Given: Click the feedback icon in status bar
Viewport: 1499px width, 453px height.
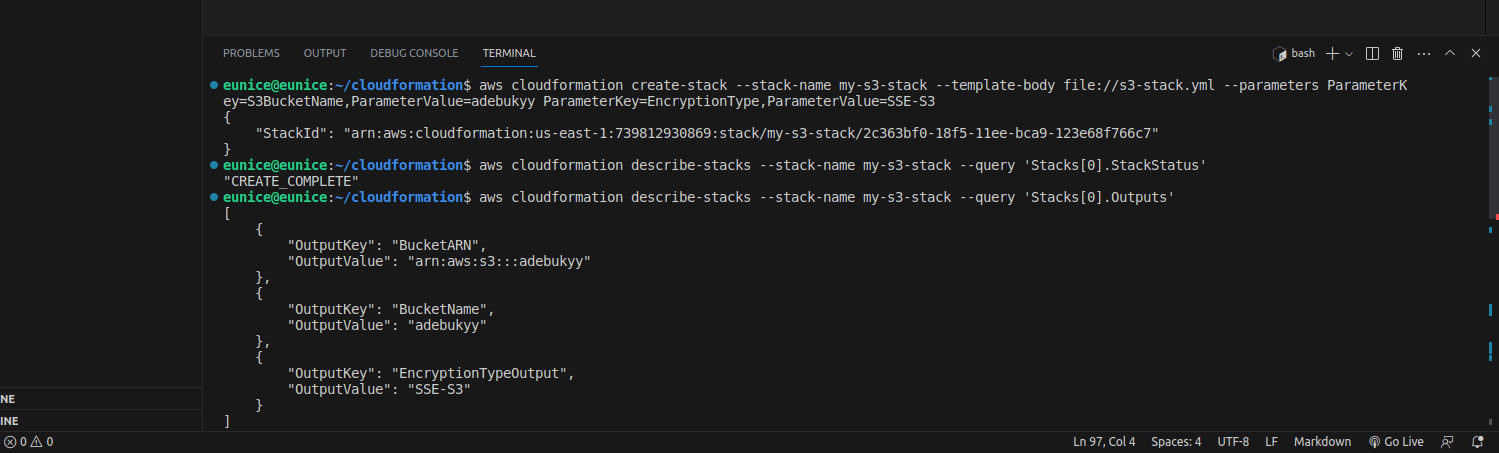Looking at the screenshot, I should coord(1447,442).
